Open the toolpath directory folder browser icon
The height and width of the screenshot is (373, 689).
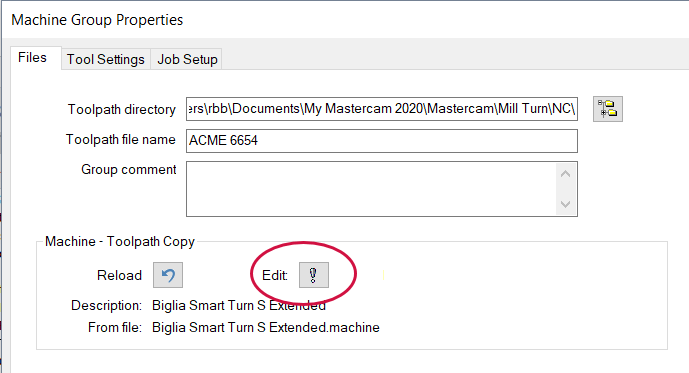click(x=608, y=109)
